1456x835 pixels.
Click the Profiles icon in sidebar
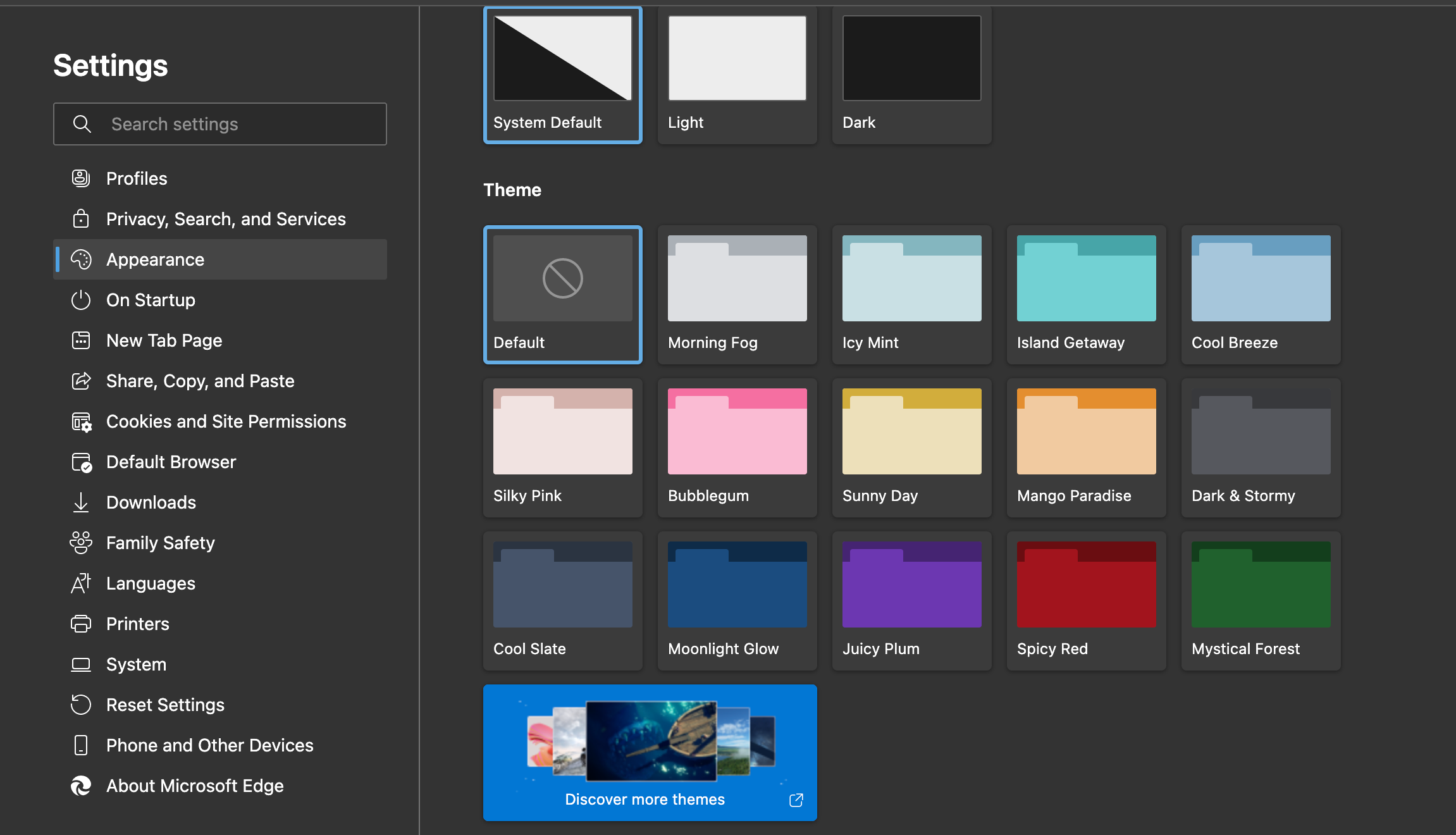point(81,178)
